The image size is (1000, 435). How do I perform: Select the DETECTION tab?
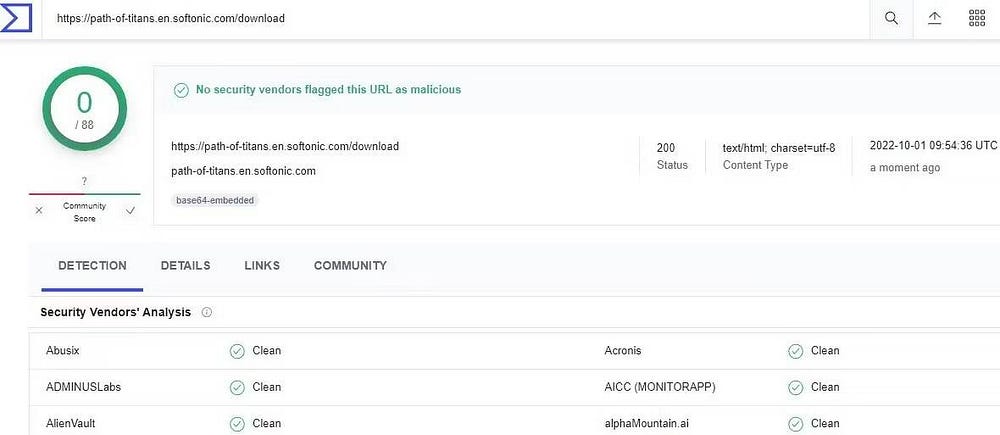(x=92, y=266)
